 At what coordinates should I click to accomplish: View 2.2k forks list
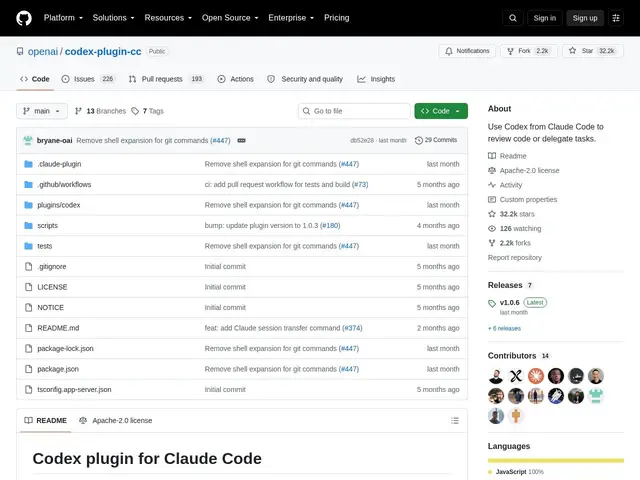tap(509, 243)
